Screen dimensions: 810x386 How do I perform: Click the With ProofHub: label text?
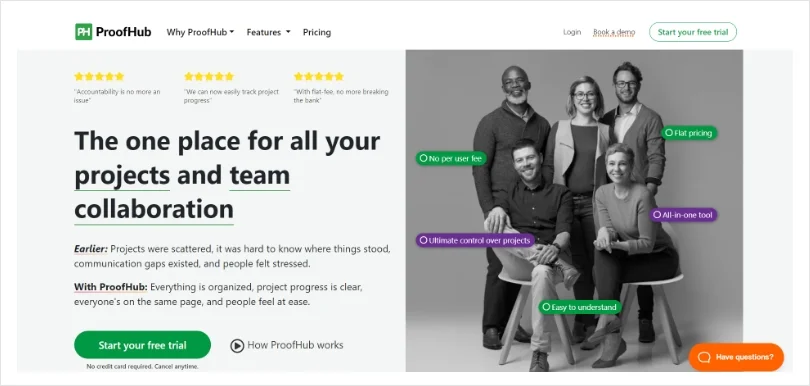pyautogui.click(x=111, y=287)
